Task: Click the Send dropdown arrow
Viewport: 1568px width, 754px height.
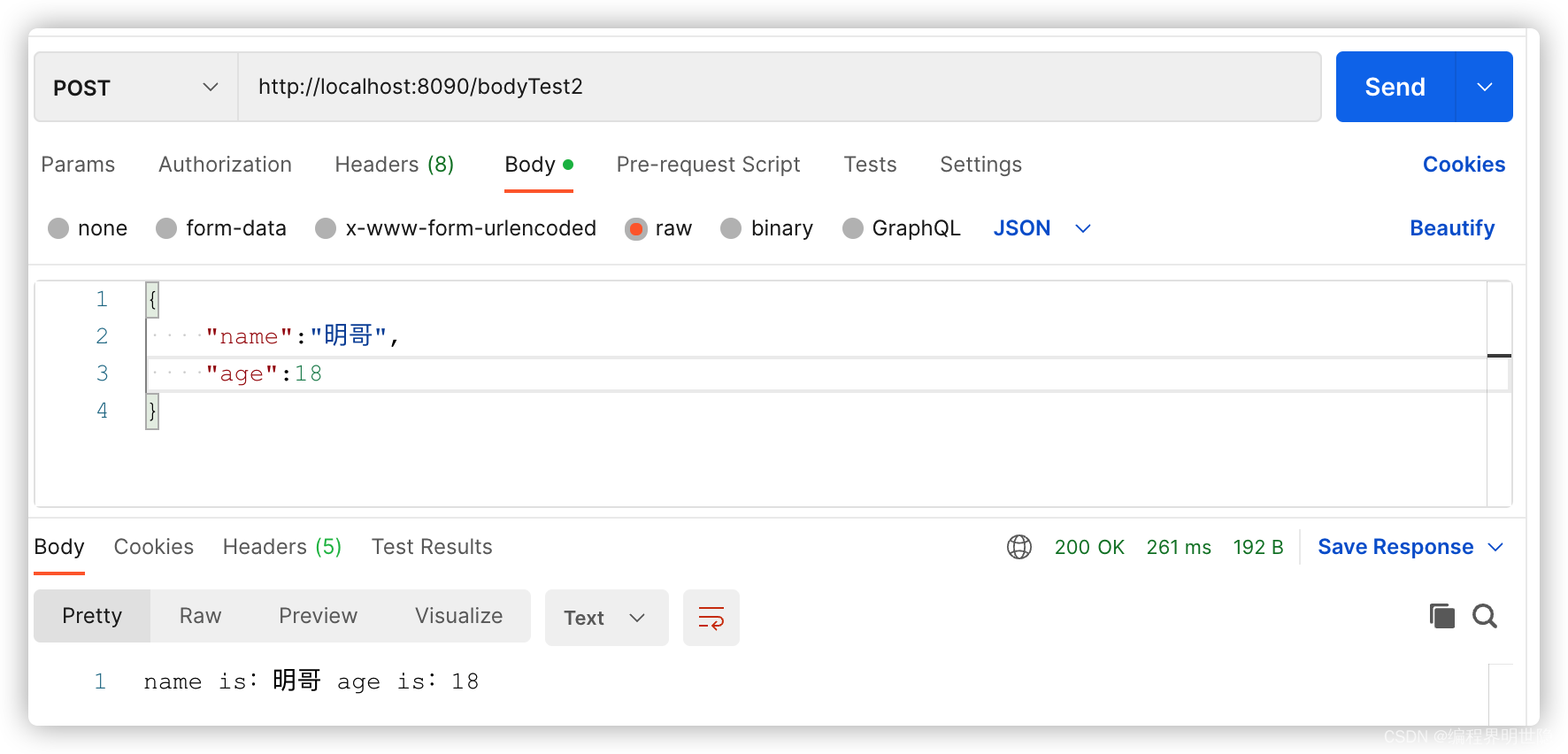Action: tap(1484, 87)
